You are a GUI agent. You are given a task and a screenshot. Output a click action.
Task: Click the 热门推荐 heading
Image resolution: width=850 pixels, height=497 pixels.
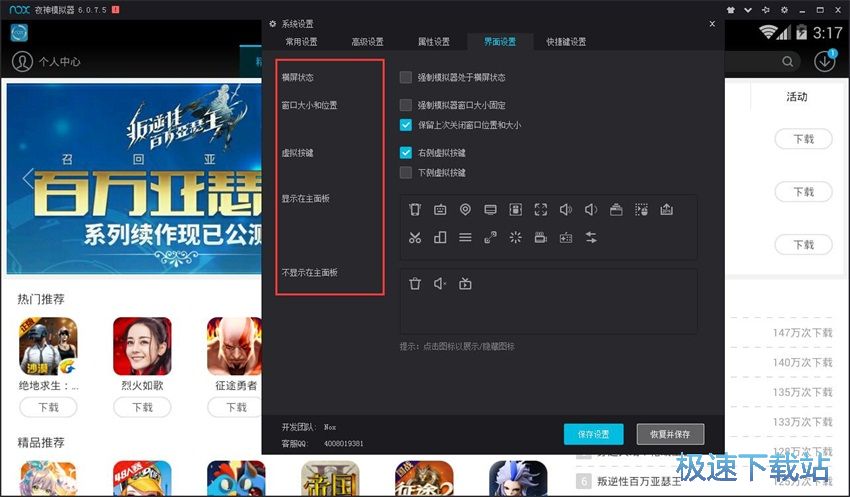41,299
